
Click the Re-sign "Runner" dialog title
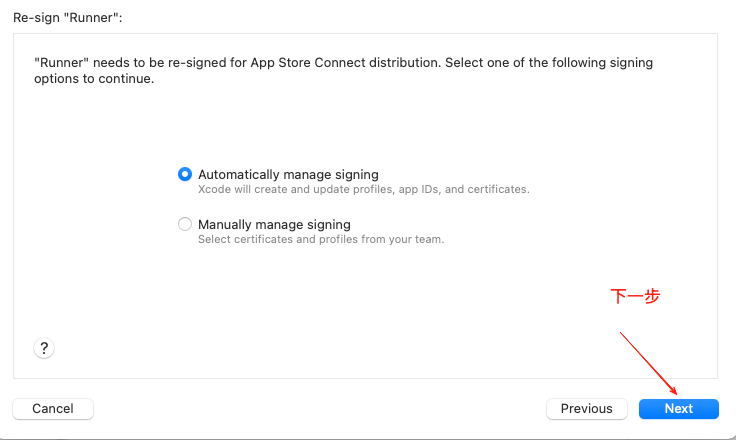68,18
